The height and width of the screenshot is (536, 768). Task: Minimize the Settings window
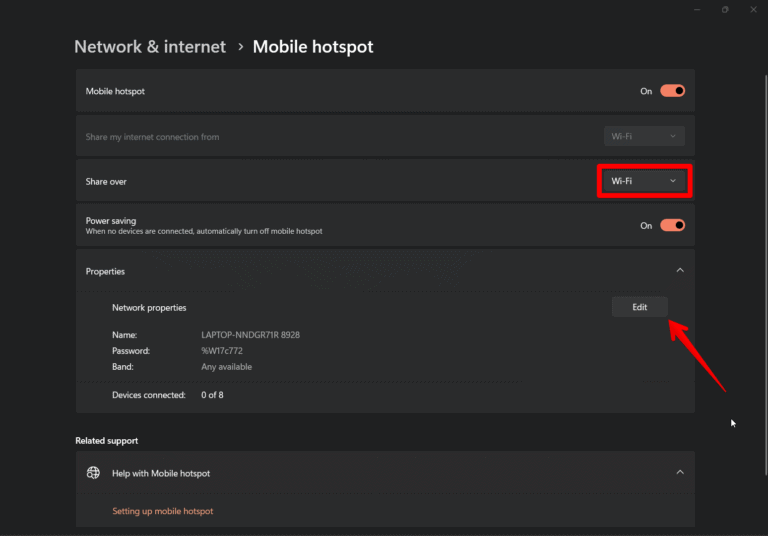pos(697,9)
